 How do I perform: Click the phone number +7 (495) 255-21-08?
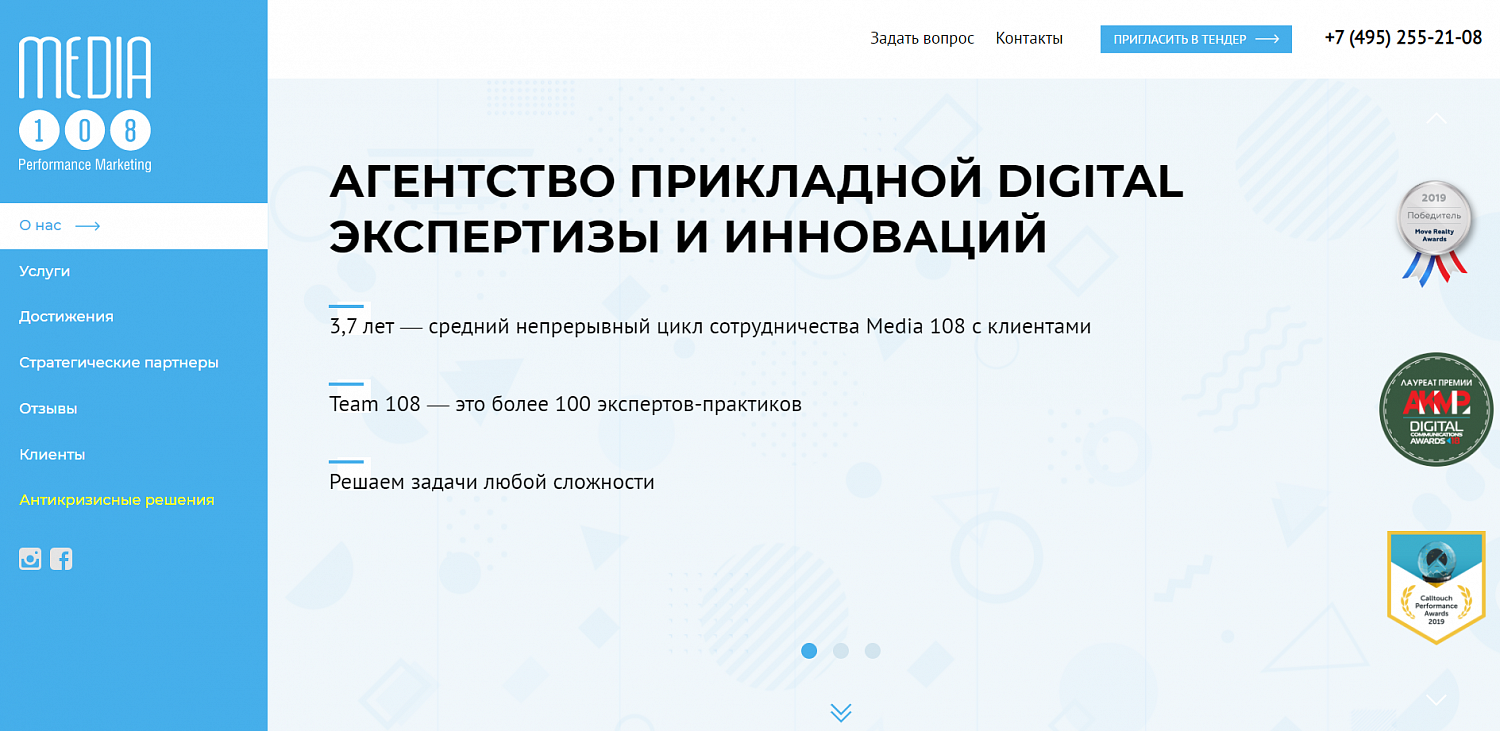pos(1403,38)
